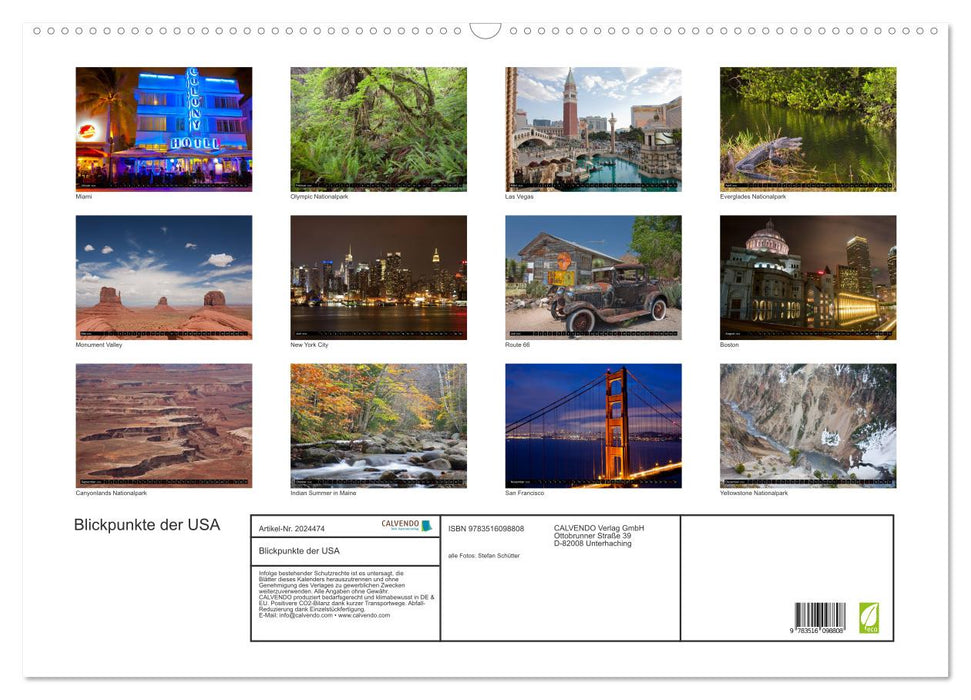Image resolution: width=971 pixels, height=700 pixels.
Task: Select the Las Vegas preview image
Action: (592, 128)
